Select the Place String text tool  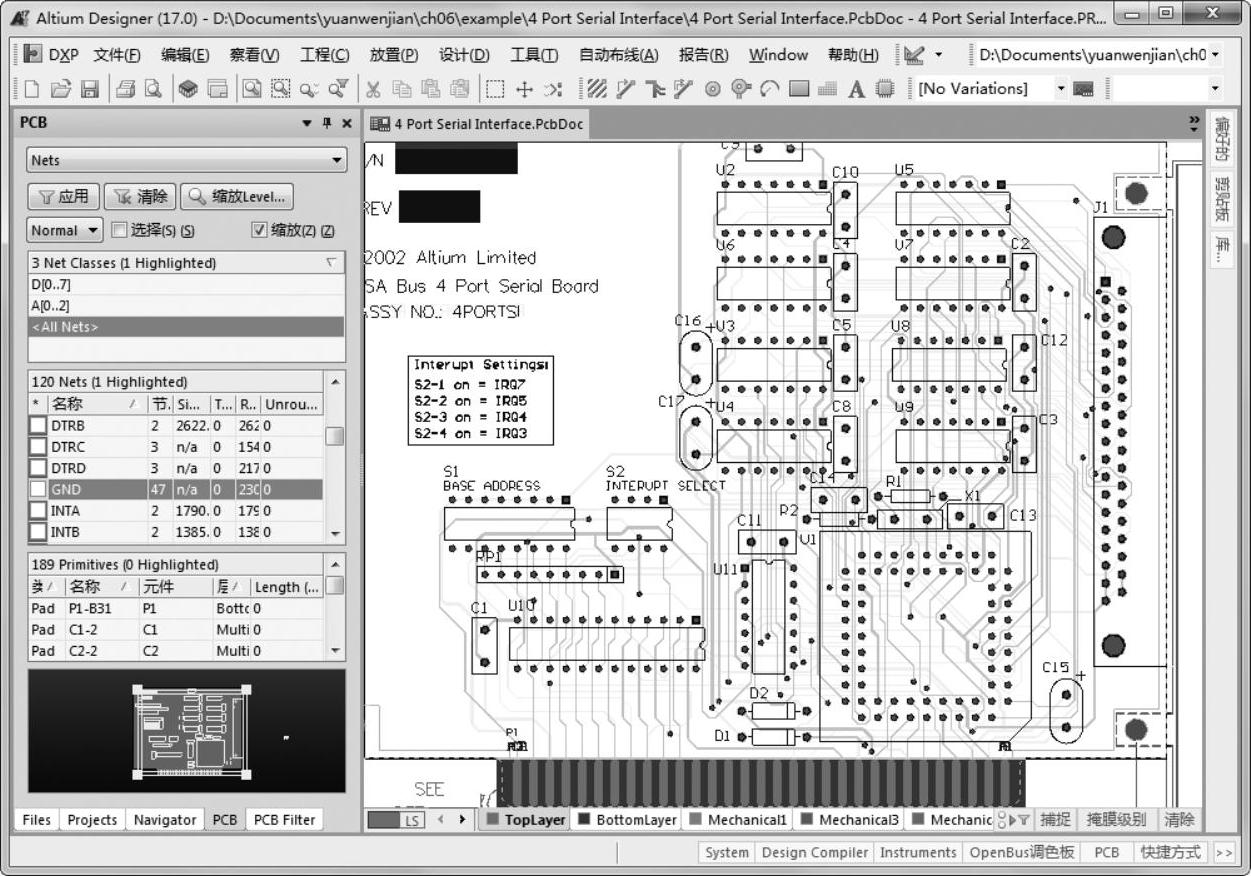point(856,89)
